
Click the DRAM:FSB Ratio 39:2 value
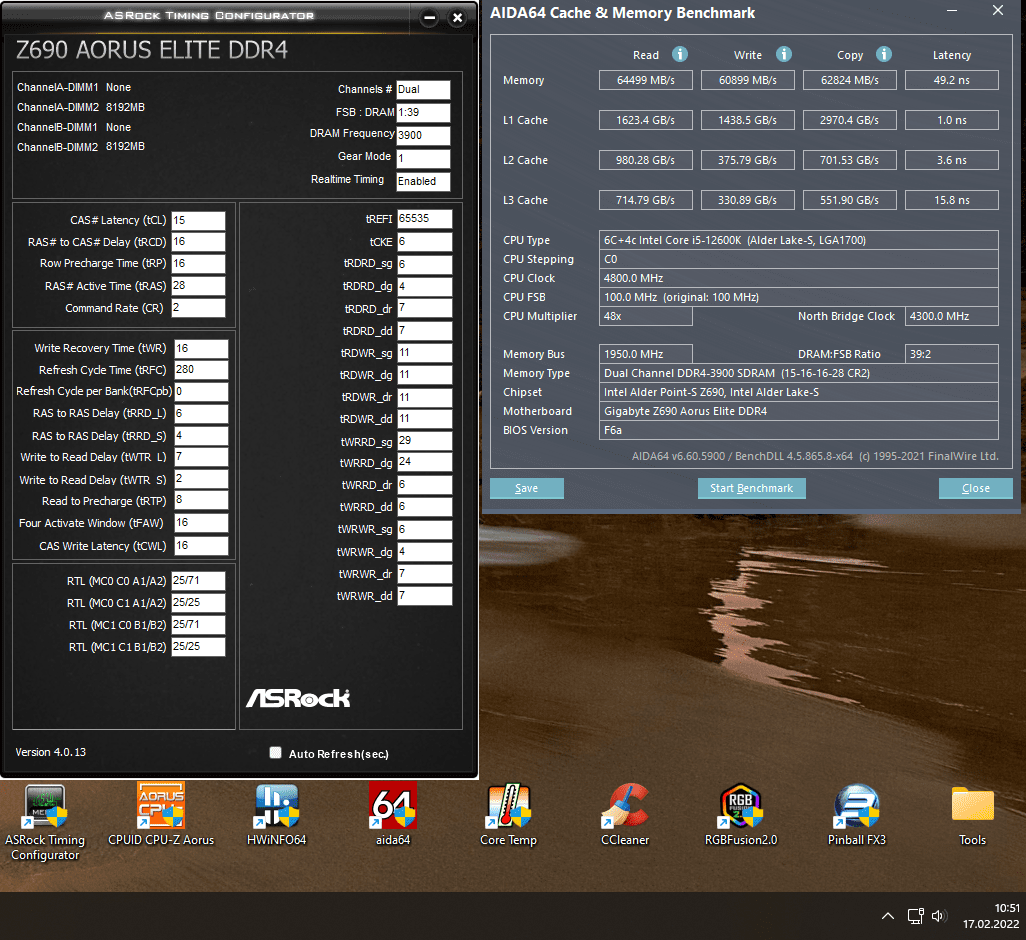951,354
